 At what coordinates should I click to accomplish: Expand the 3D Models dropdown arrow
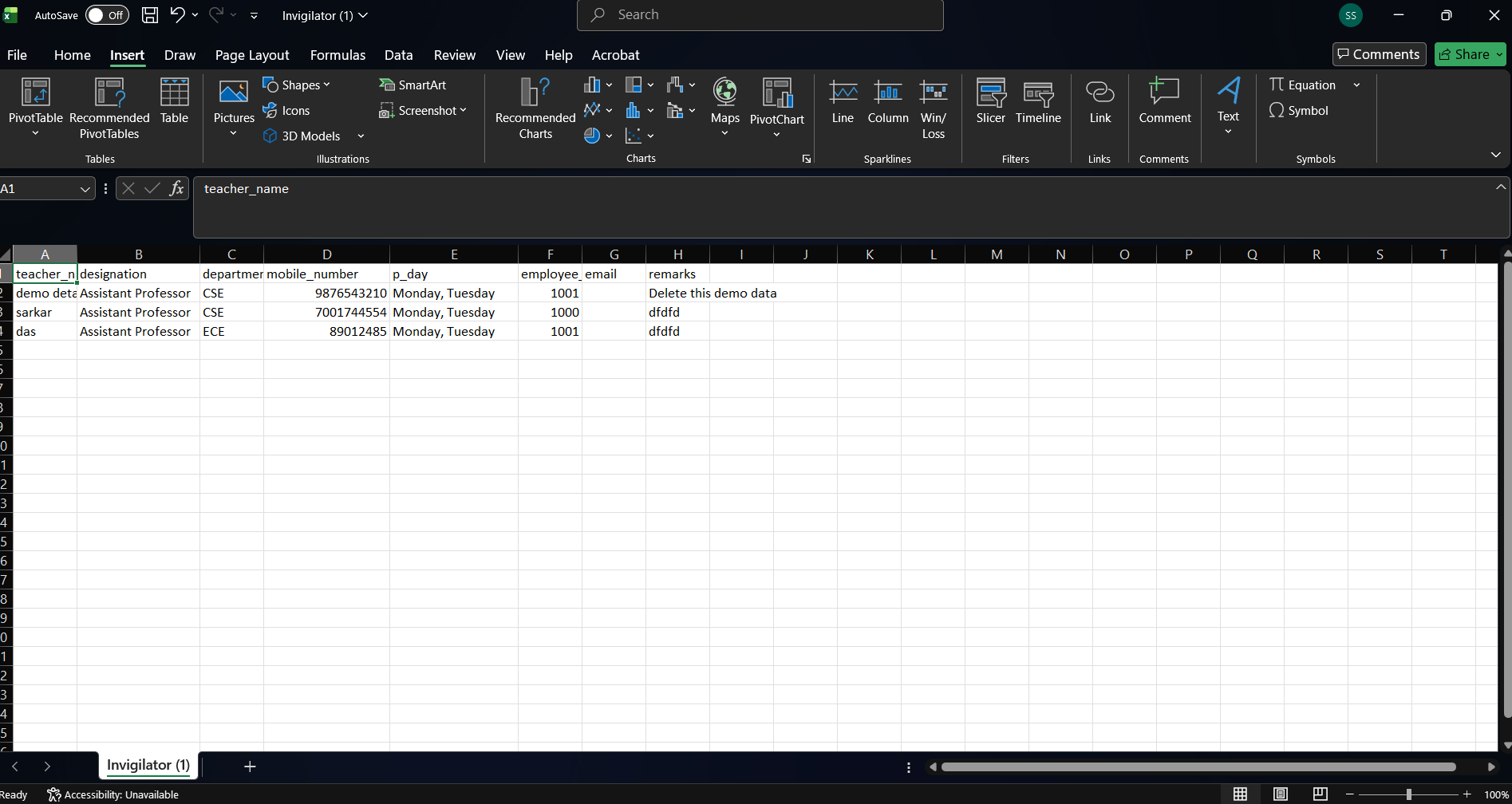[x=361, y=136]
